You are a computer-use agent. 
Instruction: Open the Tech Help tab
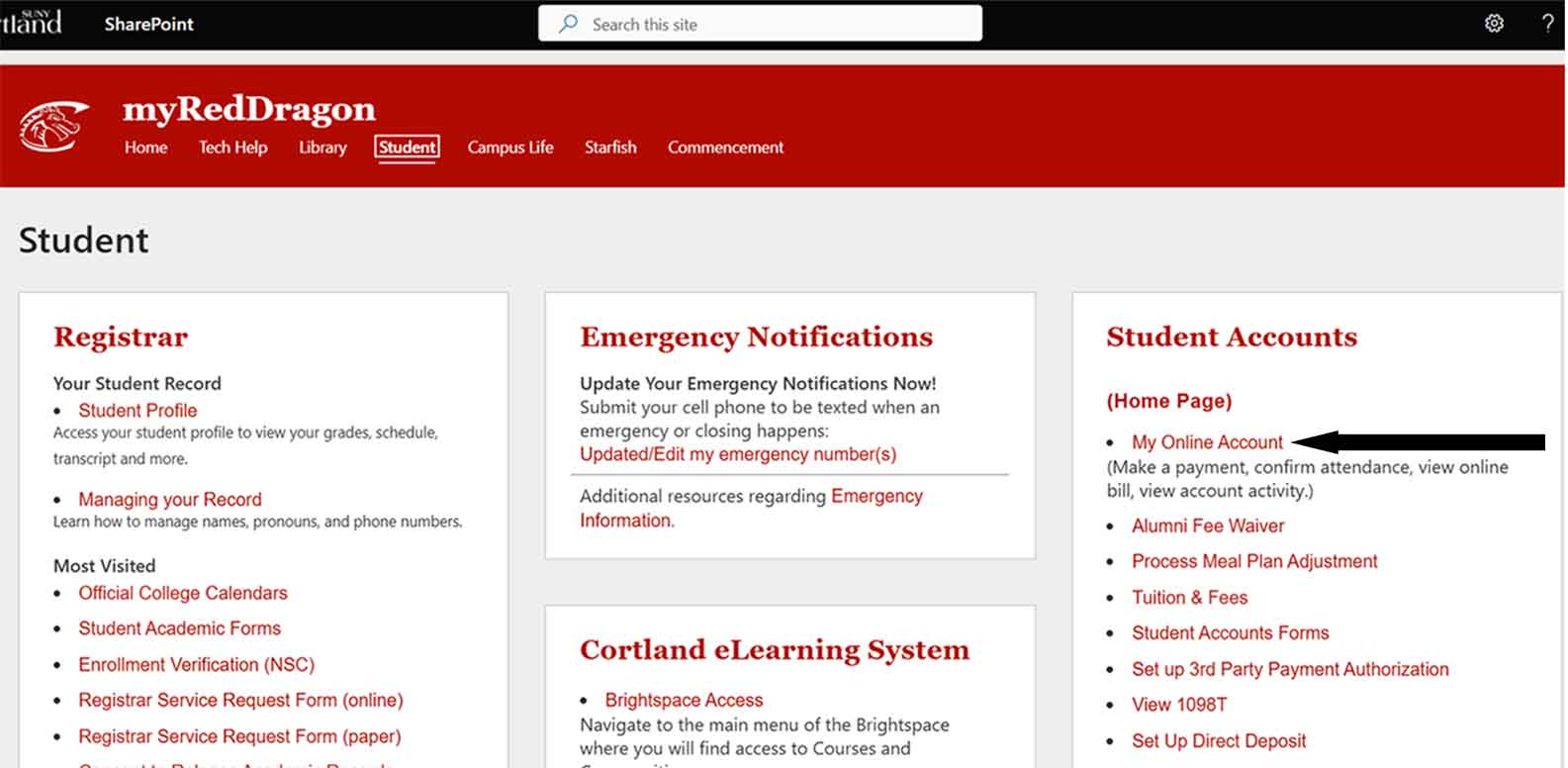point(232,147)
